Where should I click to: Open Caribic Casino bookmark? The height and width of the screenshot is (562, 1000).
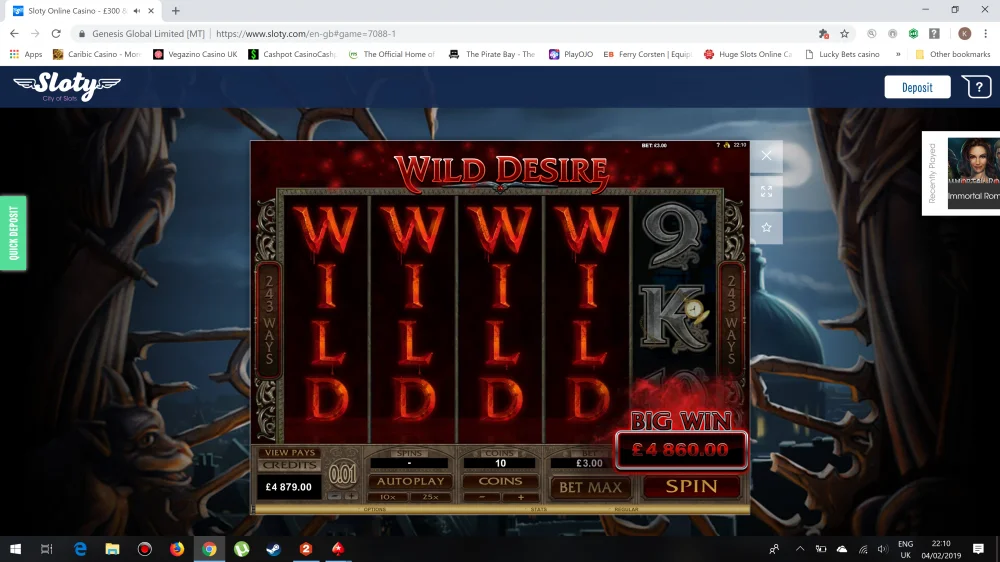click(96, 54)
